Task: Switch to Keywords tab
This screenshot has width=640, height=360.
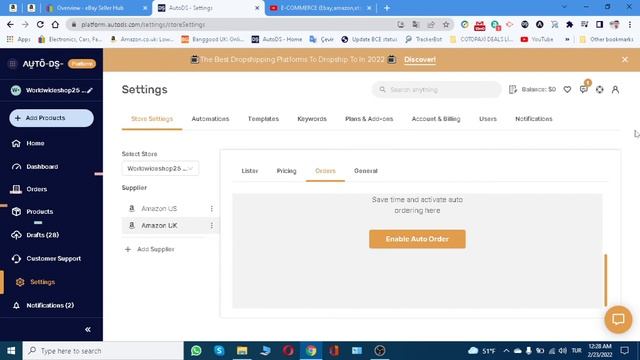Action: pos(312,119)
